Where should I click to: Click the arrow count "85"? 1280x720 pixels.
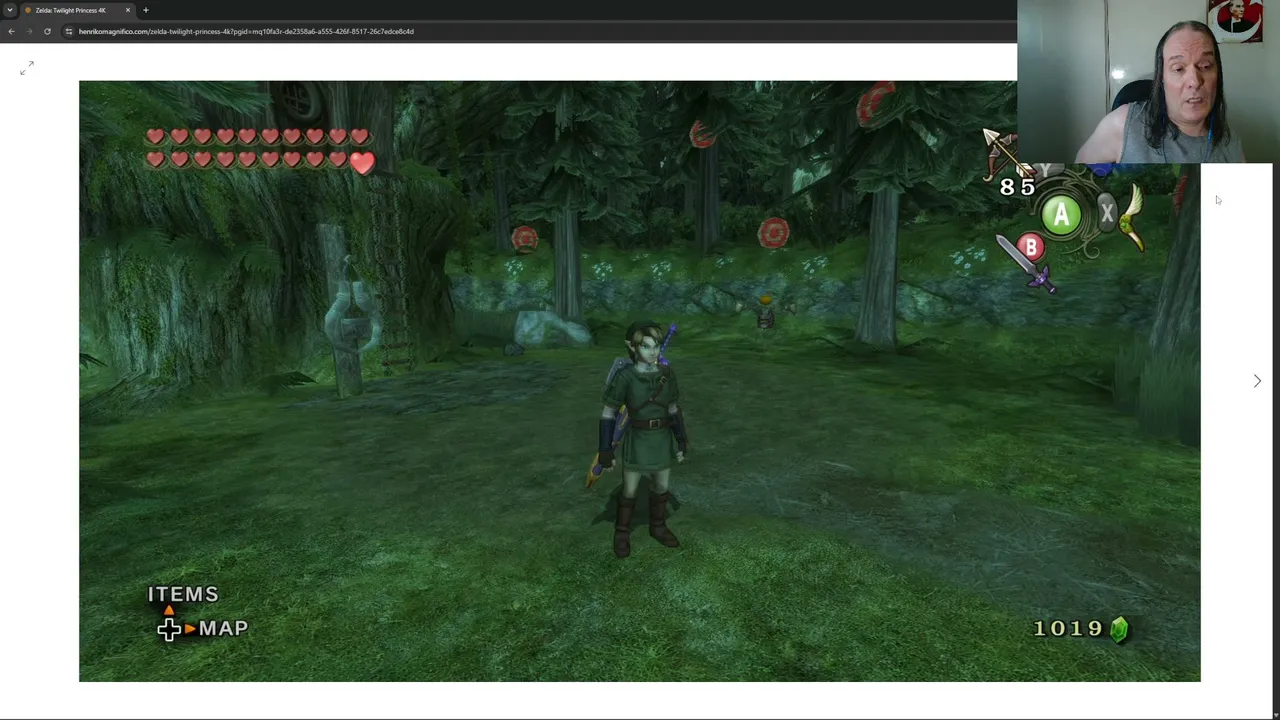tap(1018, 187)
